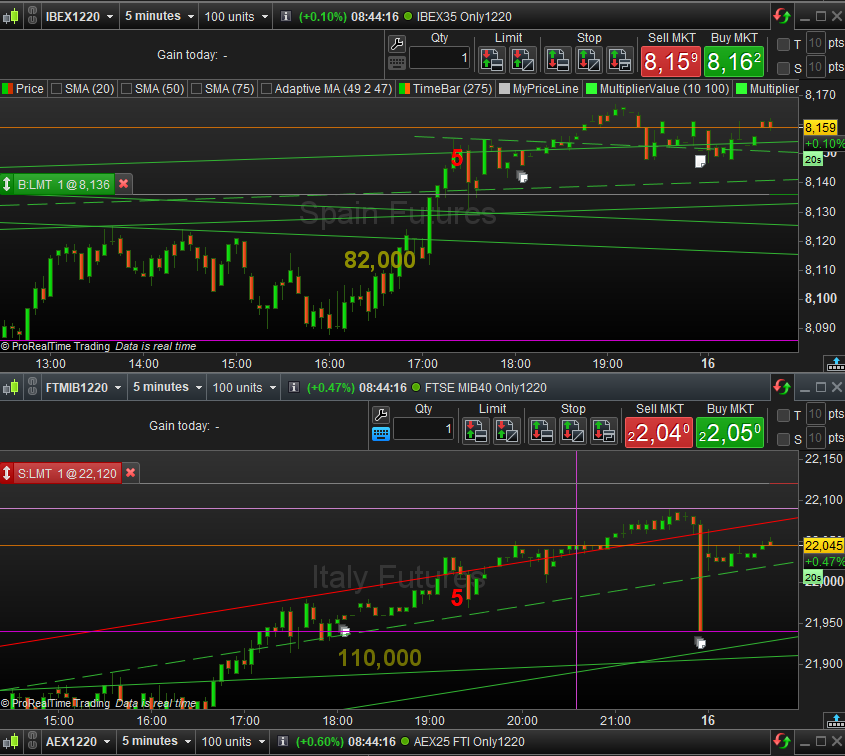Select B:LMT 1@8,136 order label
Viewport: 845px width, 756px height.
pyautogui.click(x=64, y=184)
